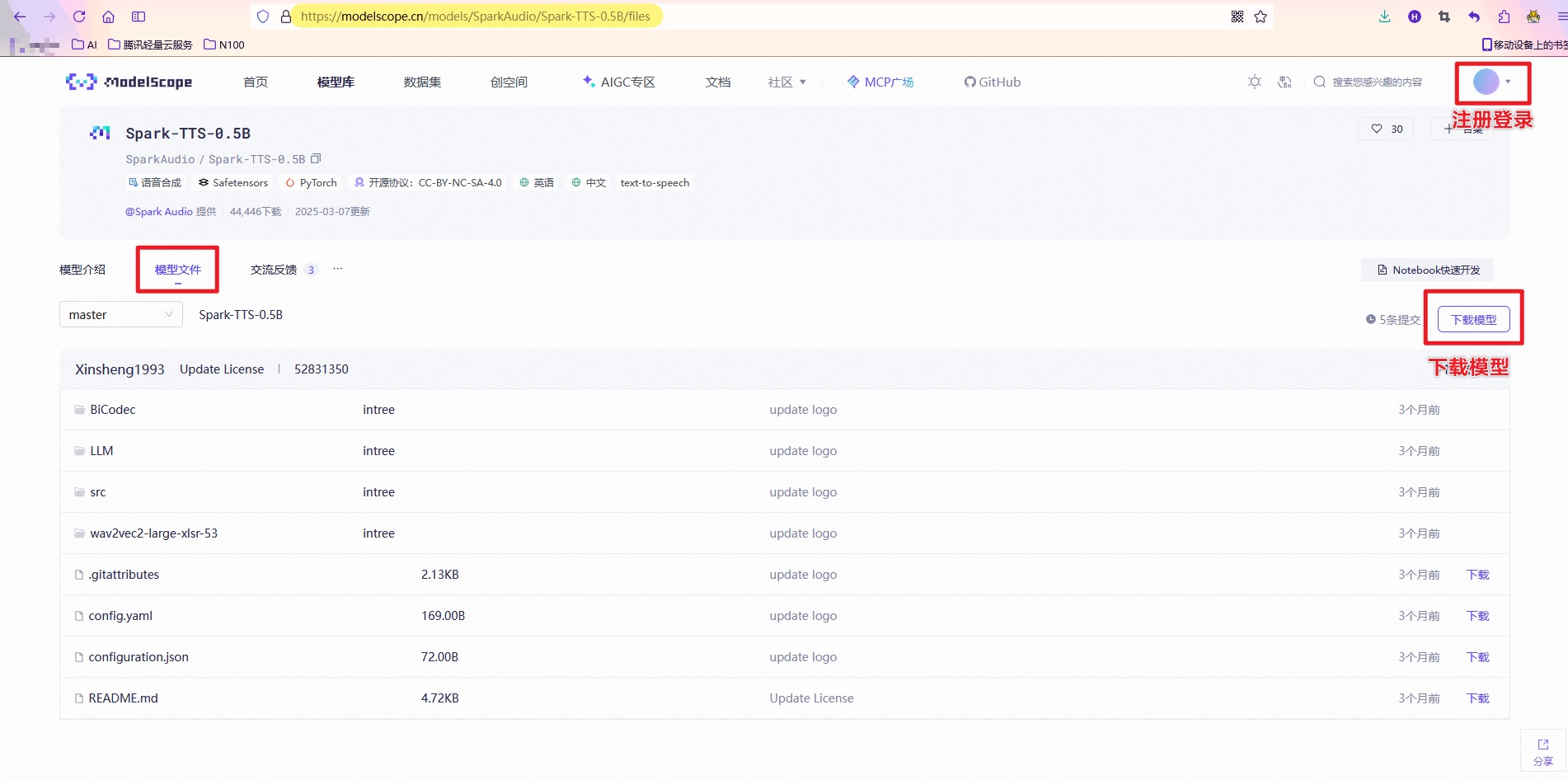Click the screenshot crop icon in toolbar
This screenshot has width=1568, height=780.
click(x=1444, y=16)
